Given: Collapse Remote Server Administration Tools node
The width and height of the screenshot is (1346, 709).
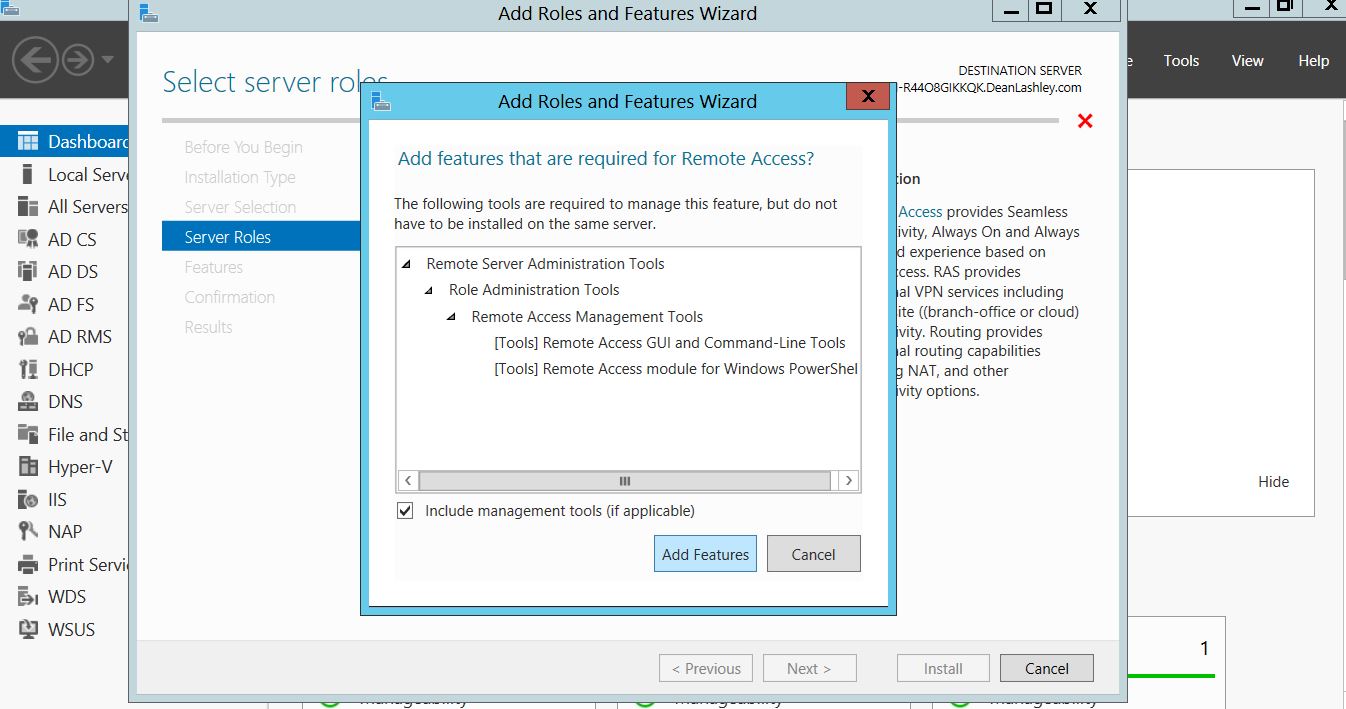Looking at the screenshot, I should point(406,265).
